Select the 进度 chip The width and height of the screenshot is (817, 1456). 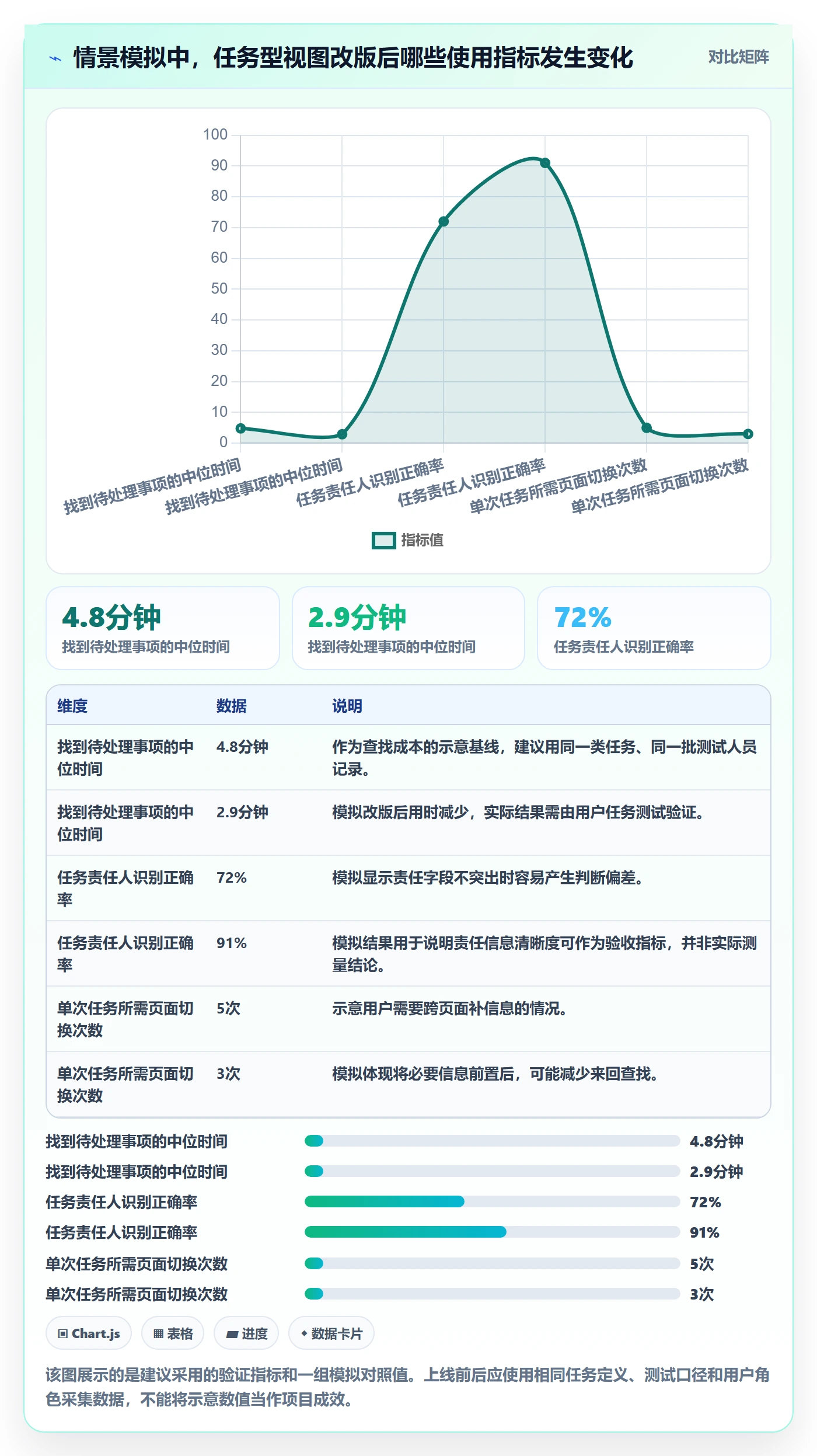tap(246, 1333)
